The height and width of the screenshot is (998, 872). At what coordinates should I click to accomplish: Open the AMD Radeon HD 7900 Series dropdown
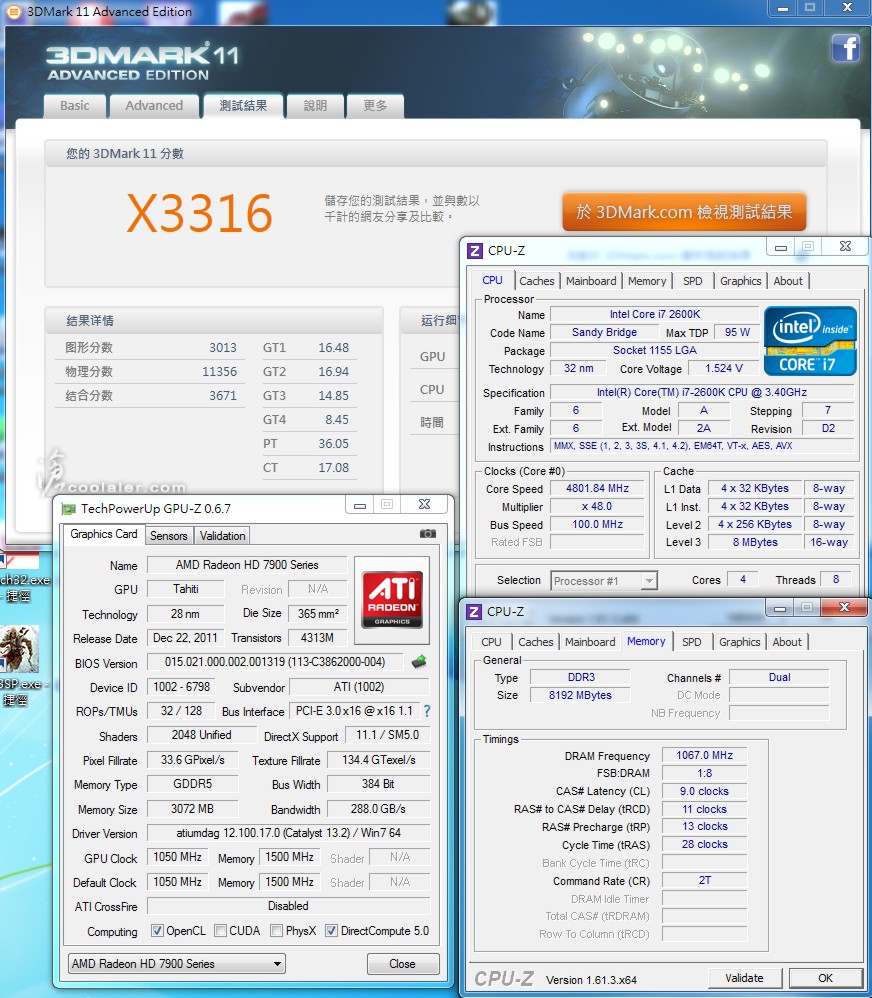click(x=176, y=964)
